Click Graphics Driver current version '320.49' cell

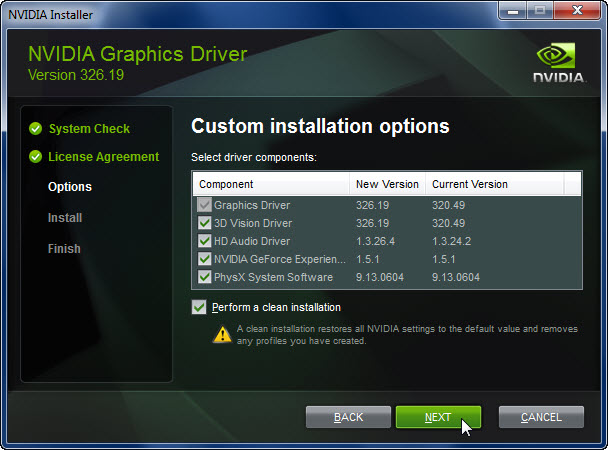pos(448,205)
